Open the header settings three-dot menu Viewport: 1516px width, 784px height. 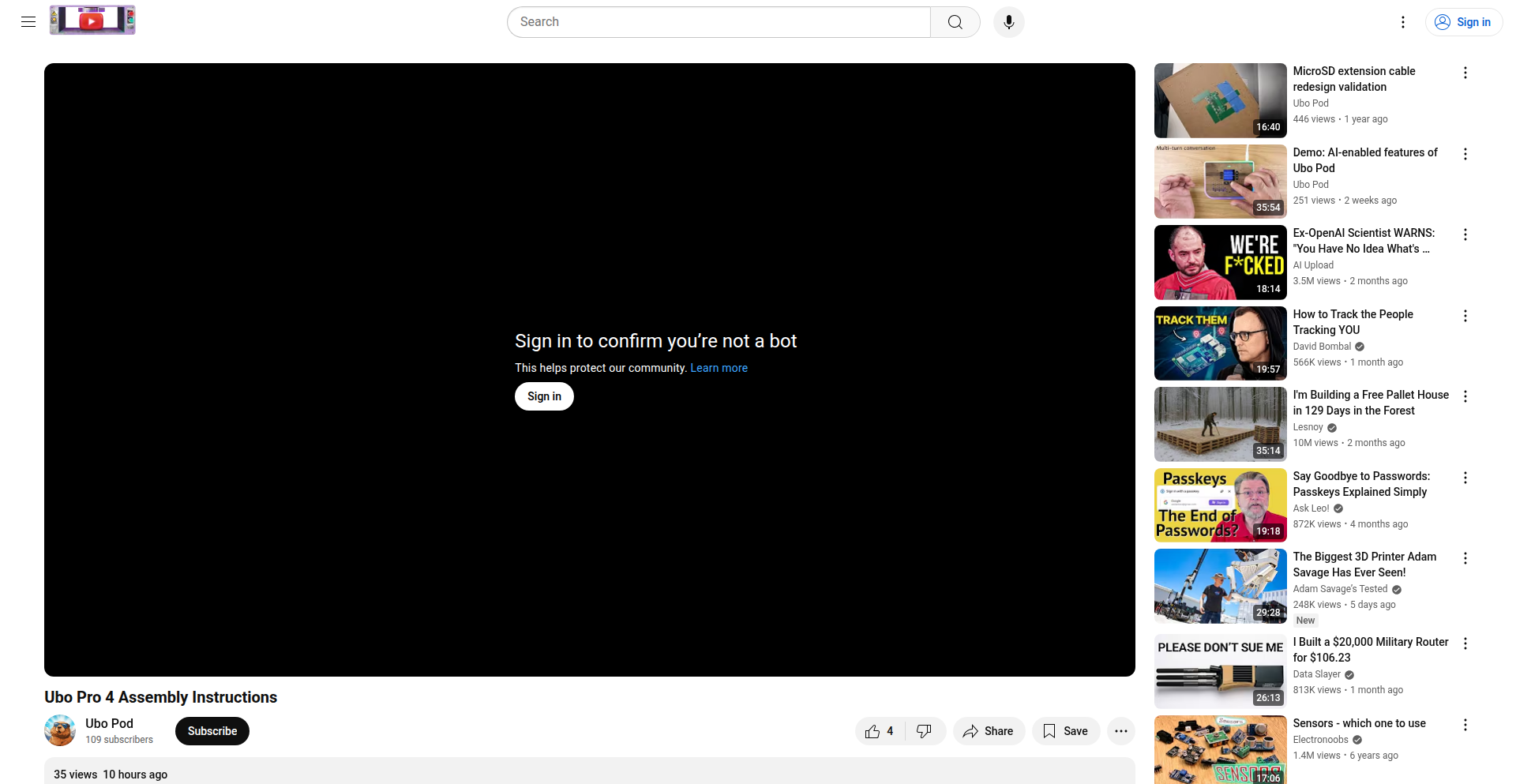click(x=1403, y=22)
